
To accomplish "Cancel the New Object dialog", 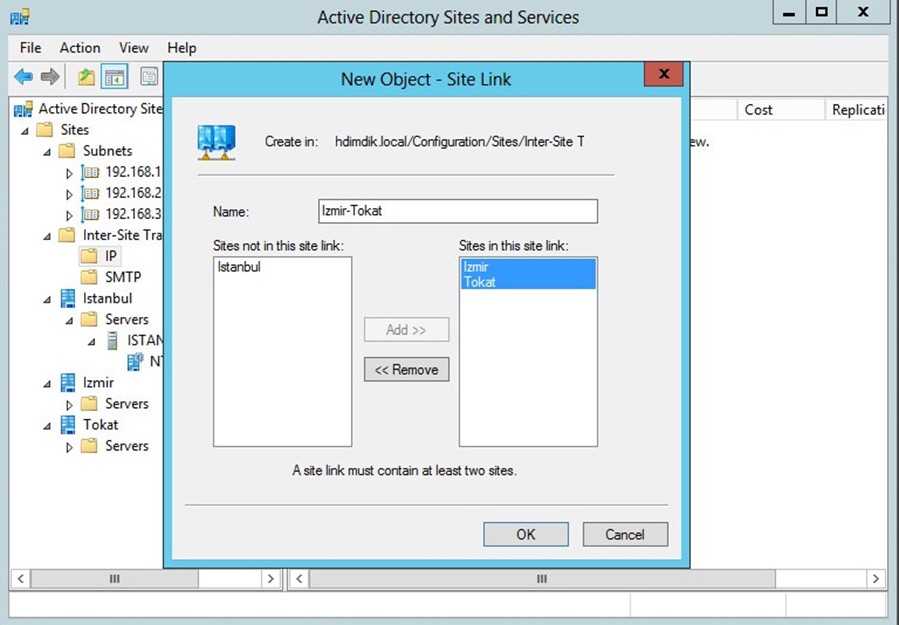I will tap(625, 534).
